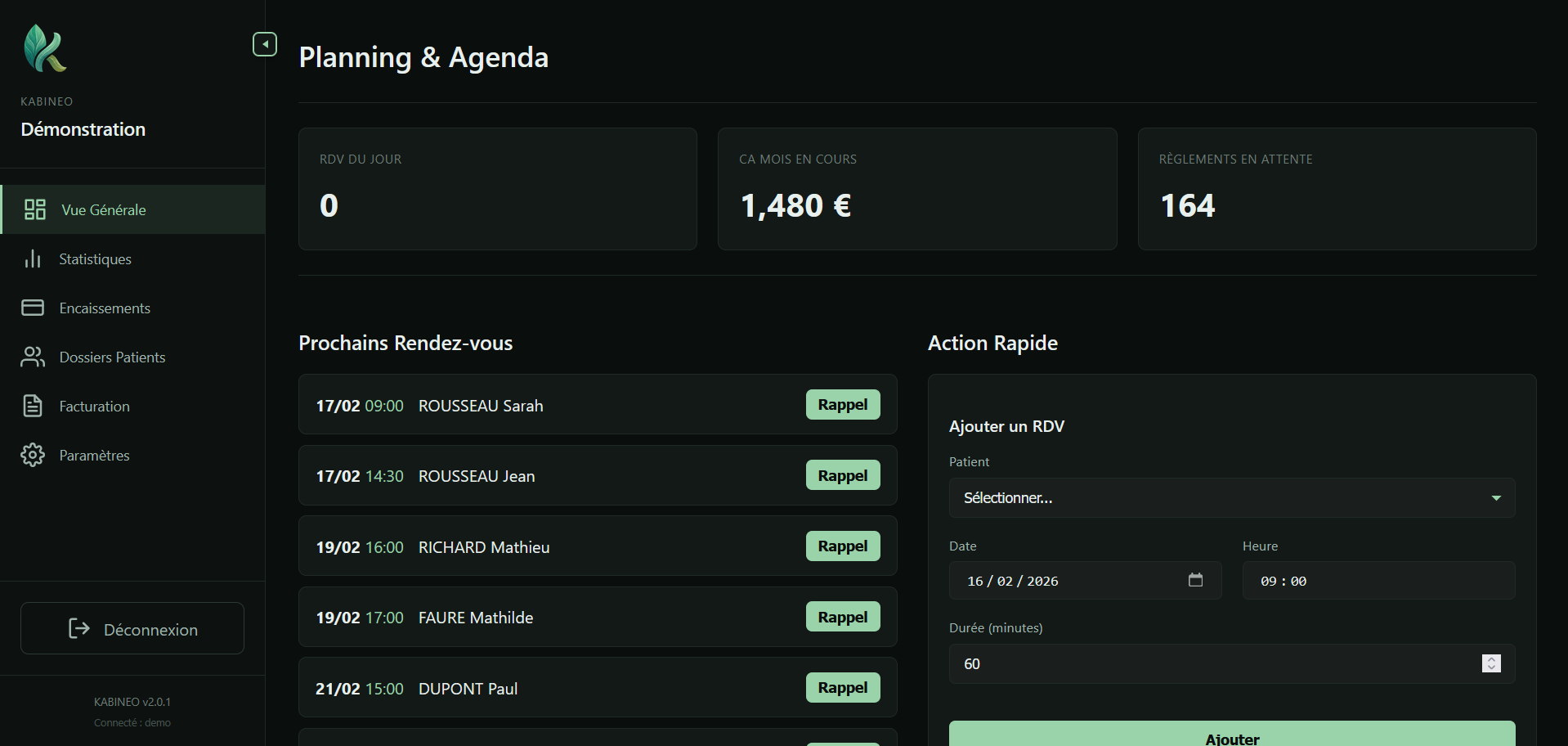Send a Rappel for ROUSSEAU Sarah
The width and height of the screenshot is (1568, 746).
coord(842,404)
